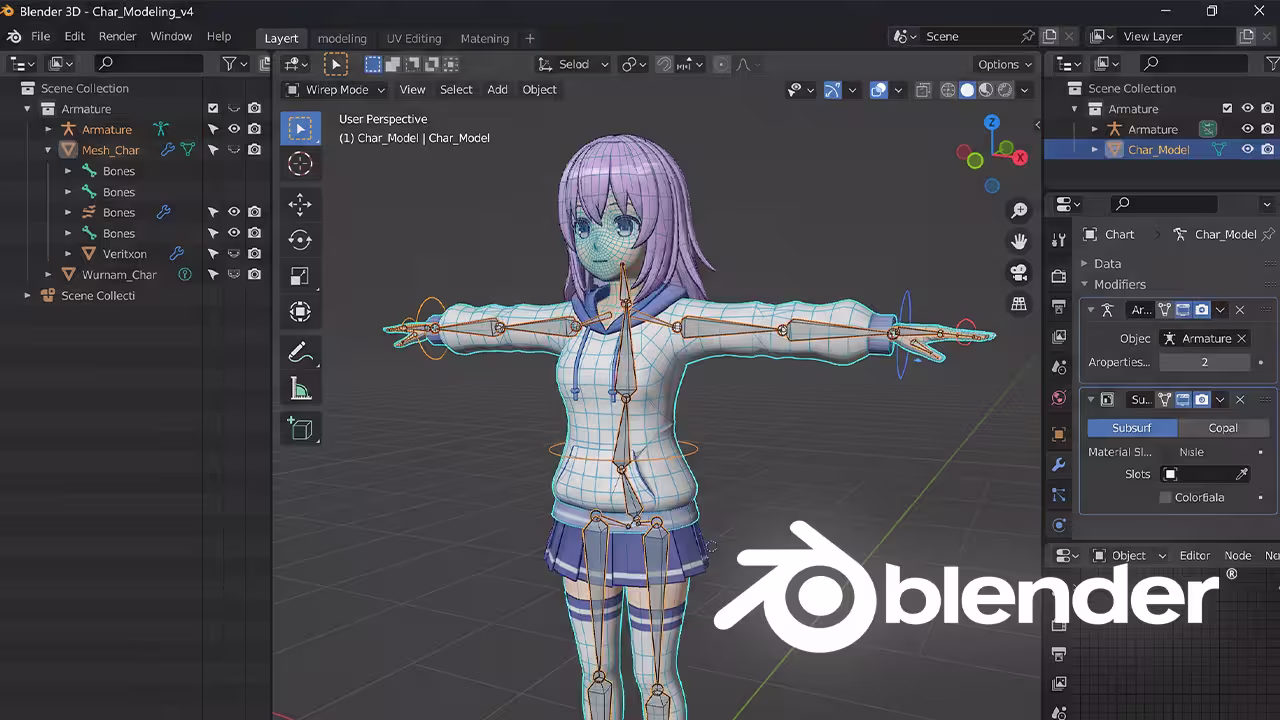Collapse the Mesh_Char tree item
1280x720 pixels.
coord(48,150)
